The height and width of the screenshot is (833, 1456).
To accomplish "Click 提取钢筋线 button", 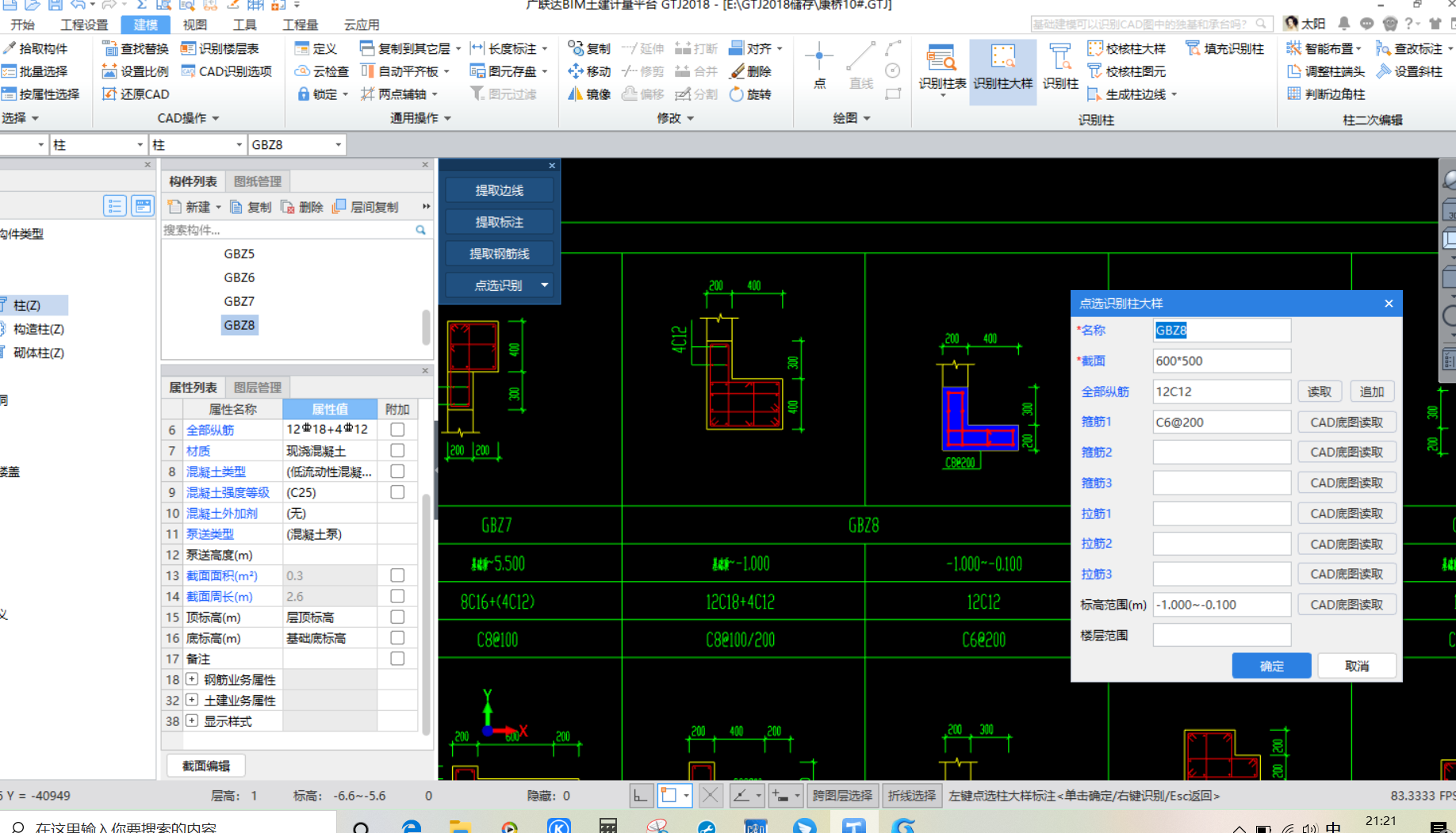I will (x=499, y=254).
